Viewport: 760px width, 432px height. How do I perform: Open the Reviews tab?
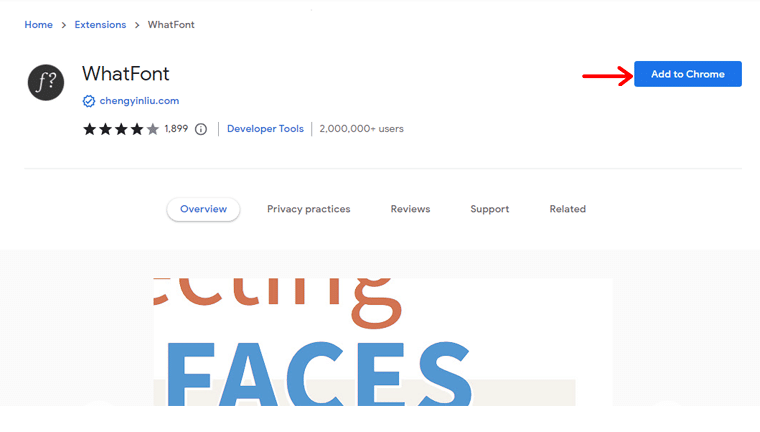pos(410,209)
